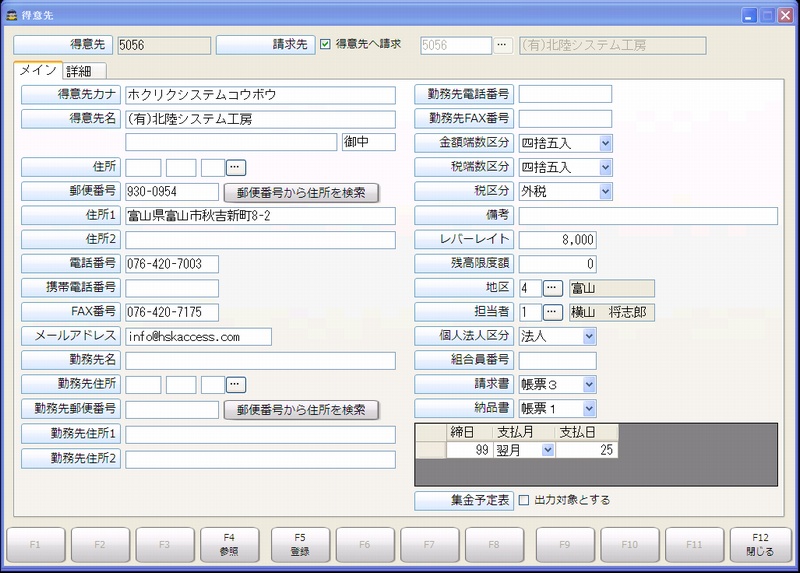Select the メイン tab
The height and width of the screenshot is (573, 800).
[x=38, y=70]
